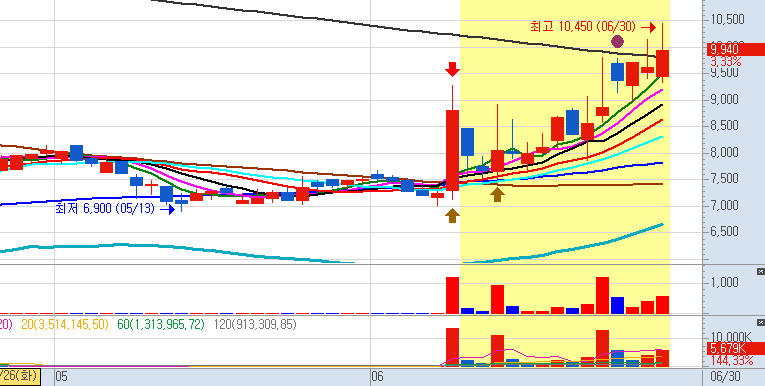
Task: Select the 120(913,309,85) volume average legend
Action: (255, 325)
